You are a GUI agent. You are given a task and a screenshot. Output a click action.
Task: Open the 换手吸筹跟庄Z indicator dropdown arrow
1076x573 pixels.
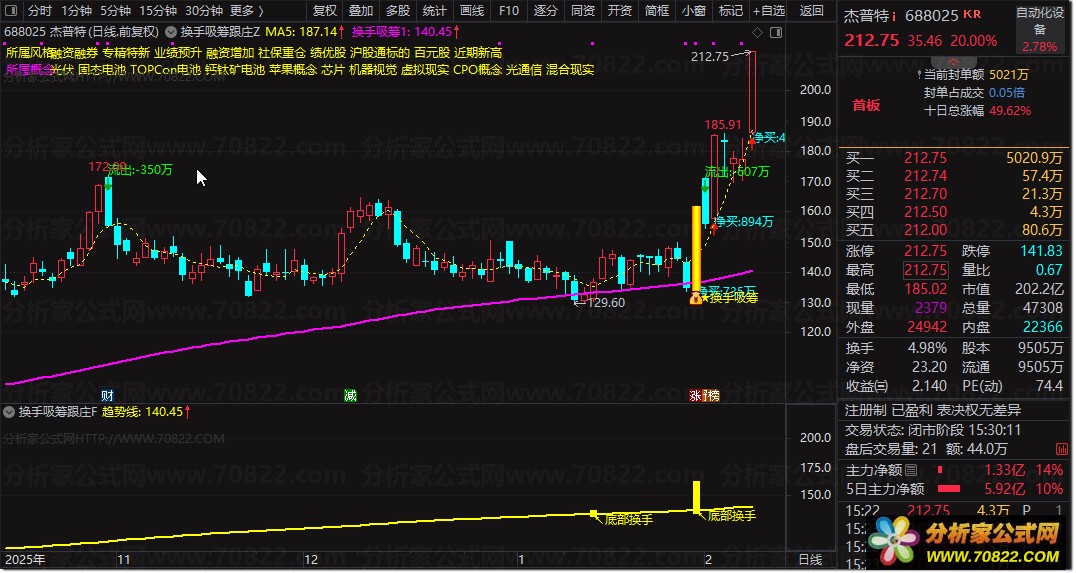tap(171, 32)
